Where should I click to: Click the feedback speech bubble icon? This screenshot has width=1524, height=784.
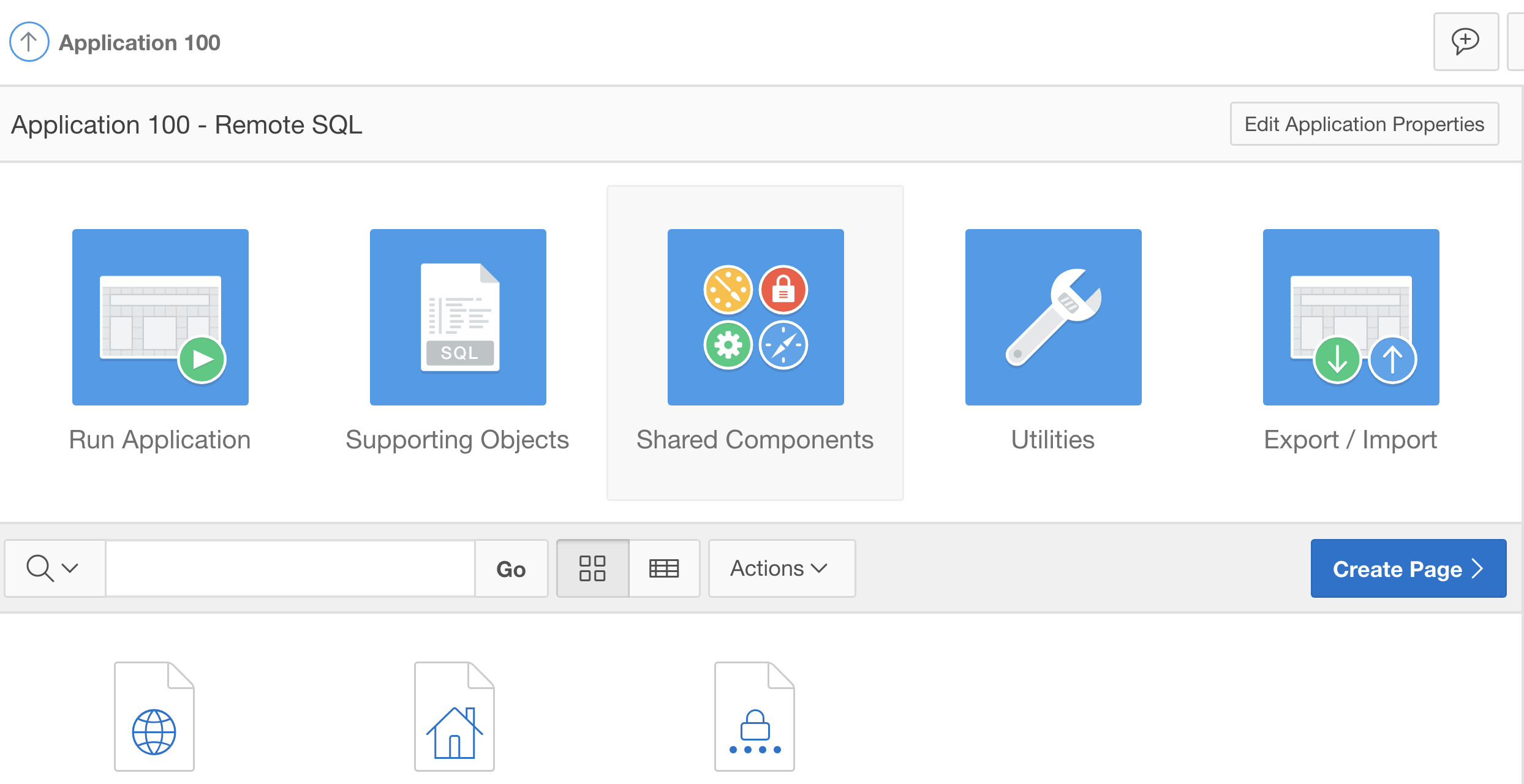point(1465,42)
